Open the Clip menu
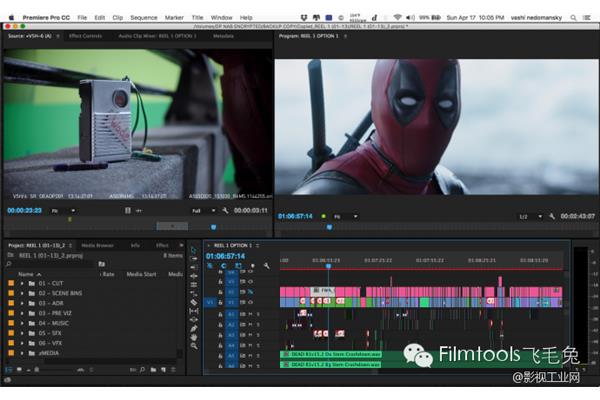Screen dimensions: 600x400 117,18
